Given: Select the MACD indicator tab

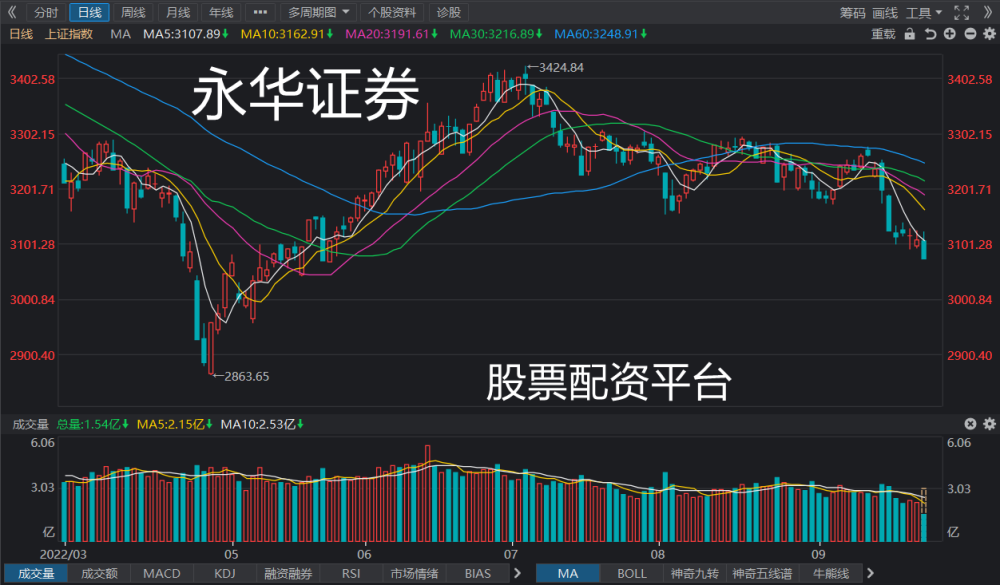Looking at the screenshot, I should point(161,574).
